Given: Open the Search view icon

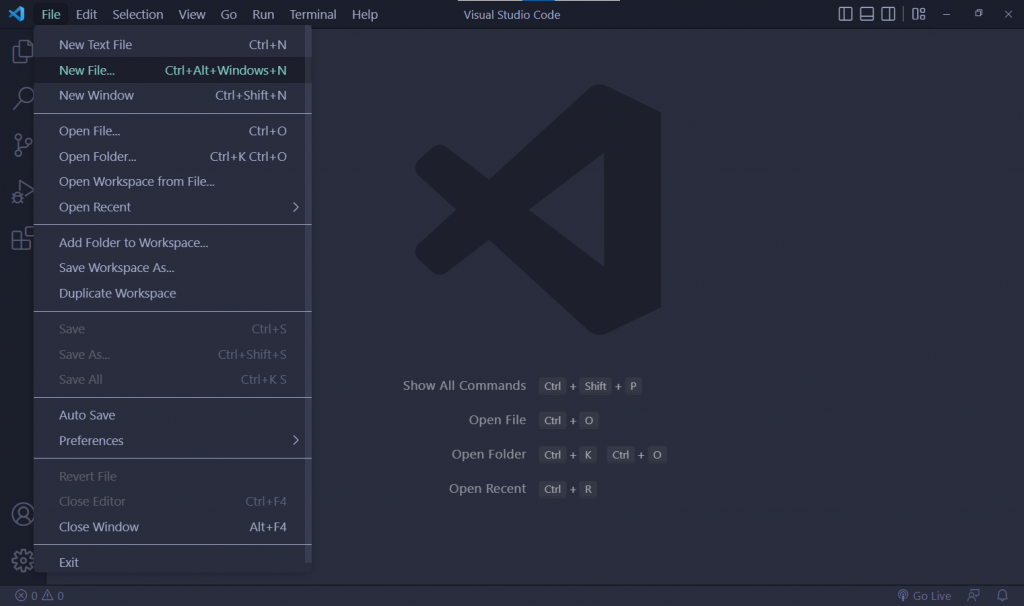Looking at the screenshot, I should pos(22,99).
